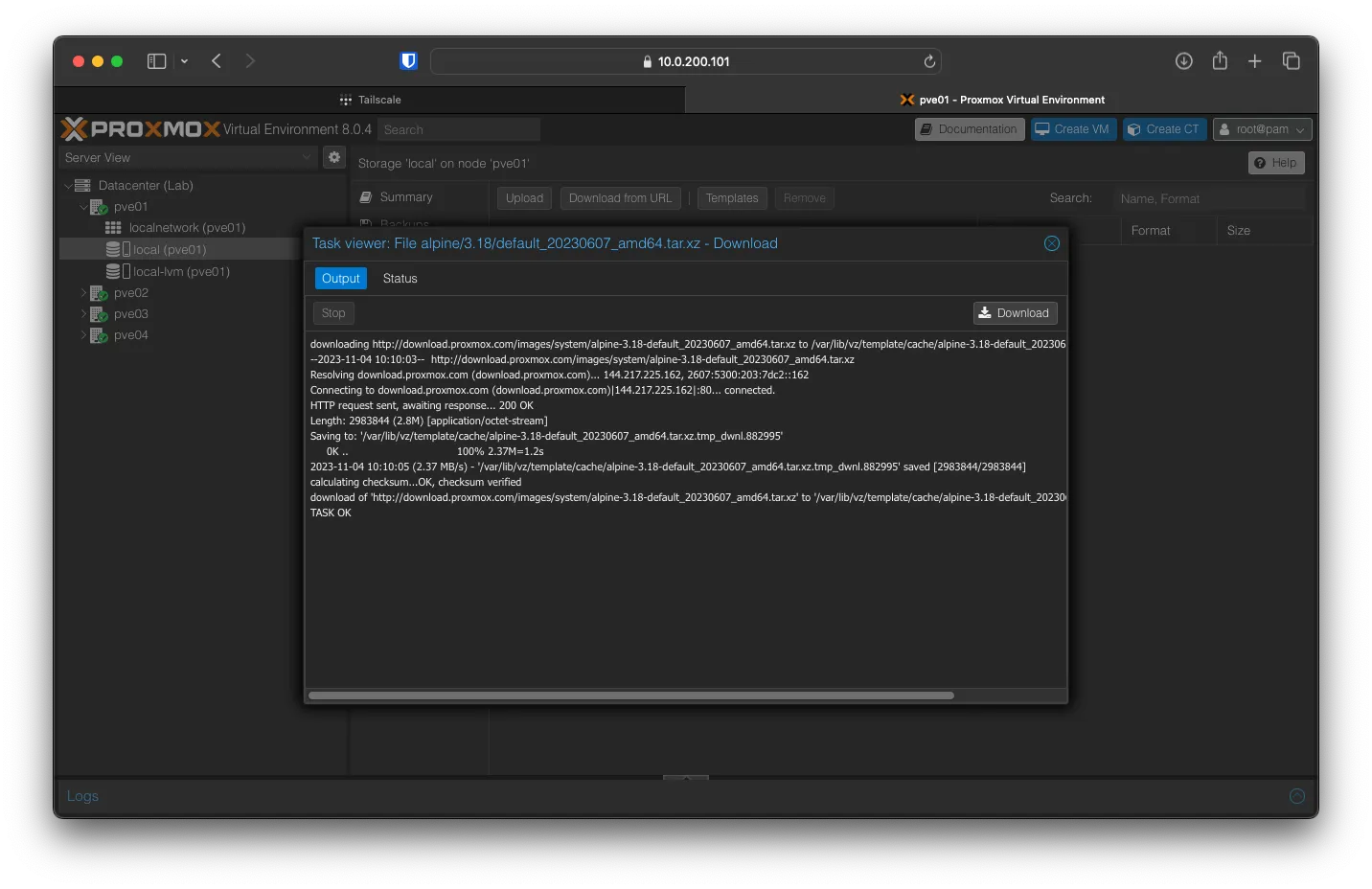Click the local-lvm storage disk icon
Viewport: 1372px width, 889px height.
coord(113,272)
